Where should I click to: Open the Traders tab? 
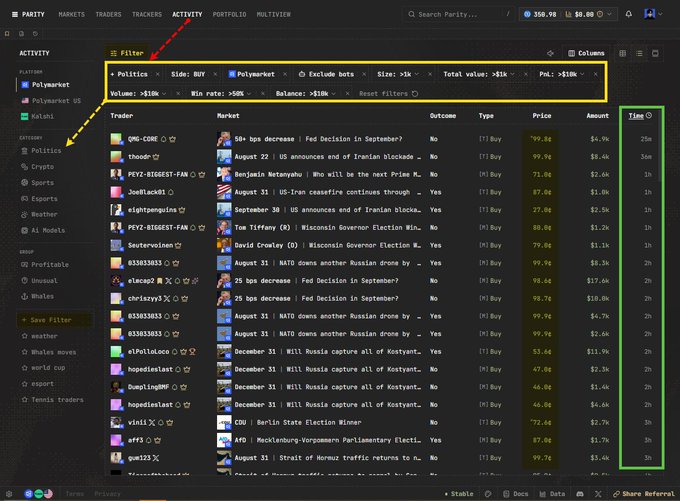pyautogui.click(x=108, y=14)
